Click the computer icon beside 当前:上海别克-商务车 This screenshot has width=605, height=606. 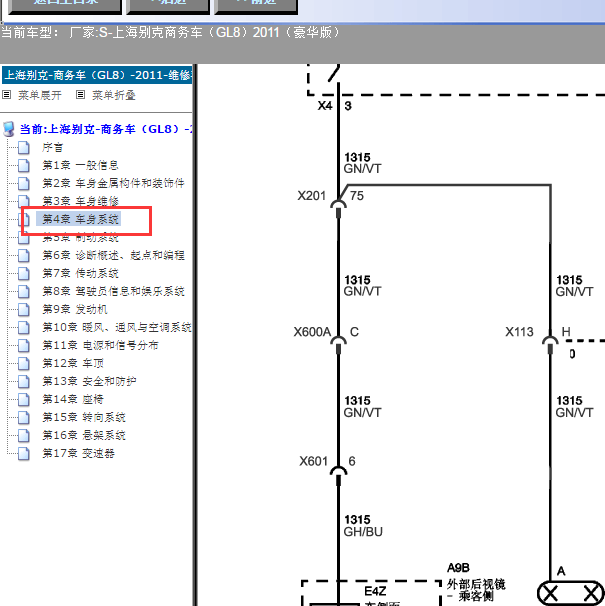(x=9, y=129)
